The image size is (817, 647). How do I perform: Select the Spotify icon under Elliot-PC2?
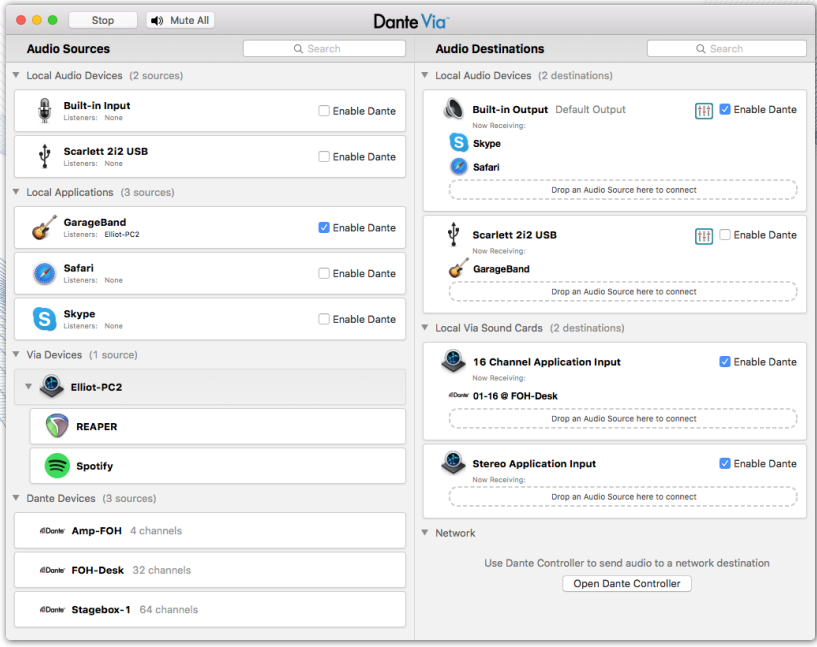57,466
